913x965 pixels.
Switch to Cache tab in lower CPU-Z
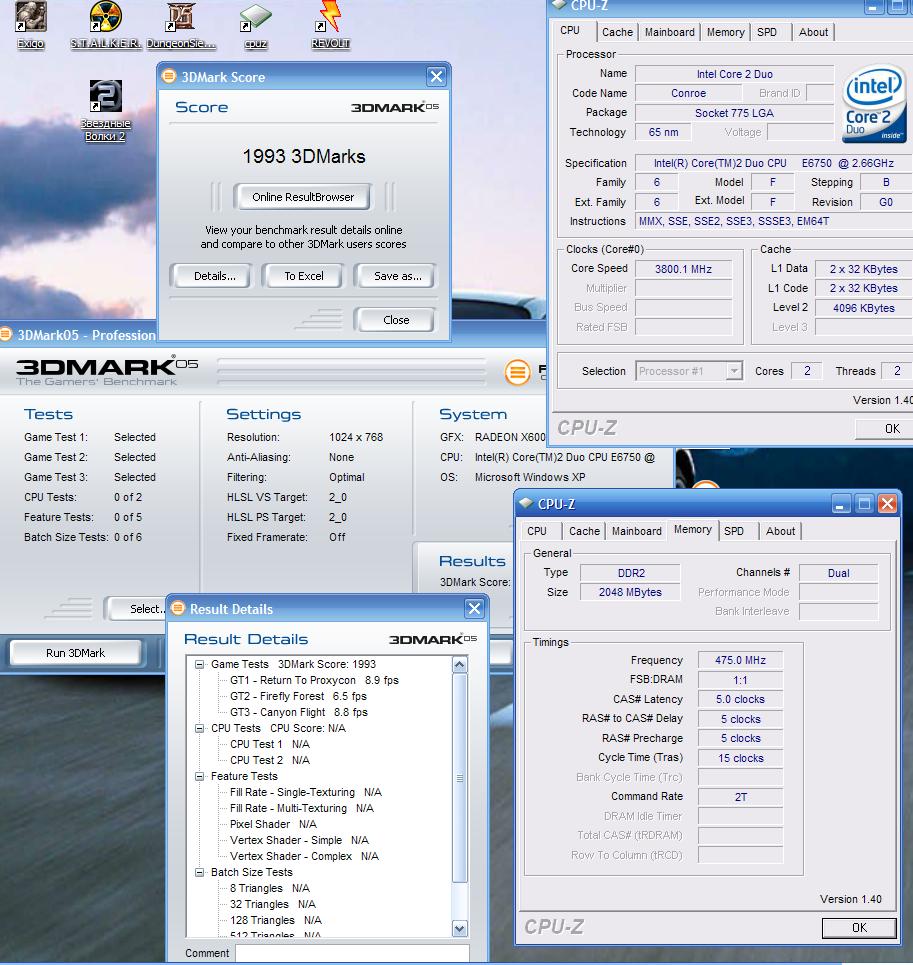[x=584, y=531]
